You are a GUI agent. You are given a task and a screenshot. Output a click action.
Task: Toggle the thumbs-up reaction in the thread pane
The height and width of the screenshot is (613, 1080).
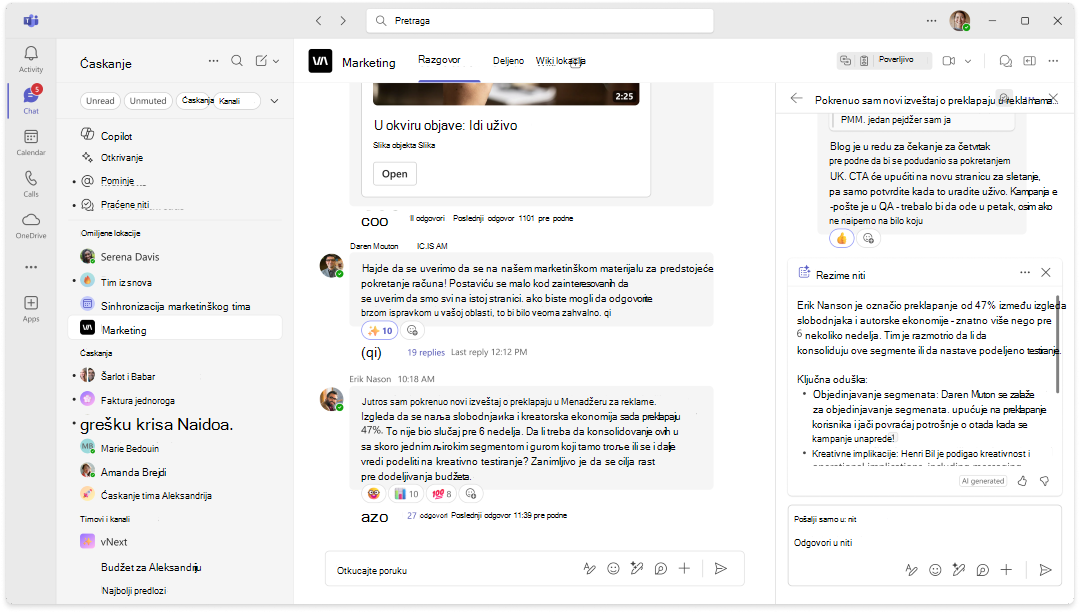pyautogui.click(x=842, y=238)
